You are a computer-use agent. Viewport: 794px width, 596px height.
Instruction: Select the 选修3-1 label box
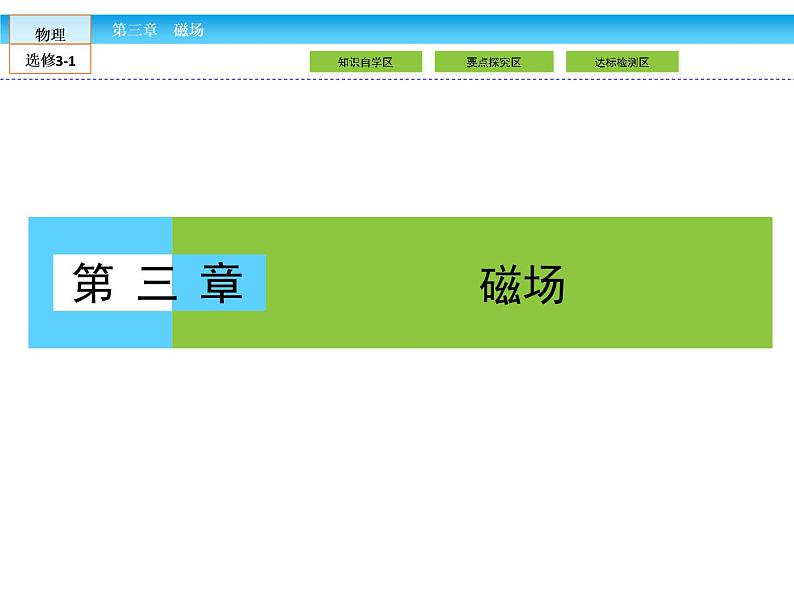(x=50, y=59)
